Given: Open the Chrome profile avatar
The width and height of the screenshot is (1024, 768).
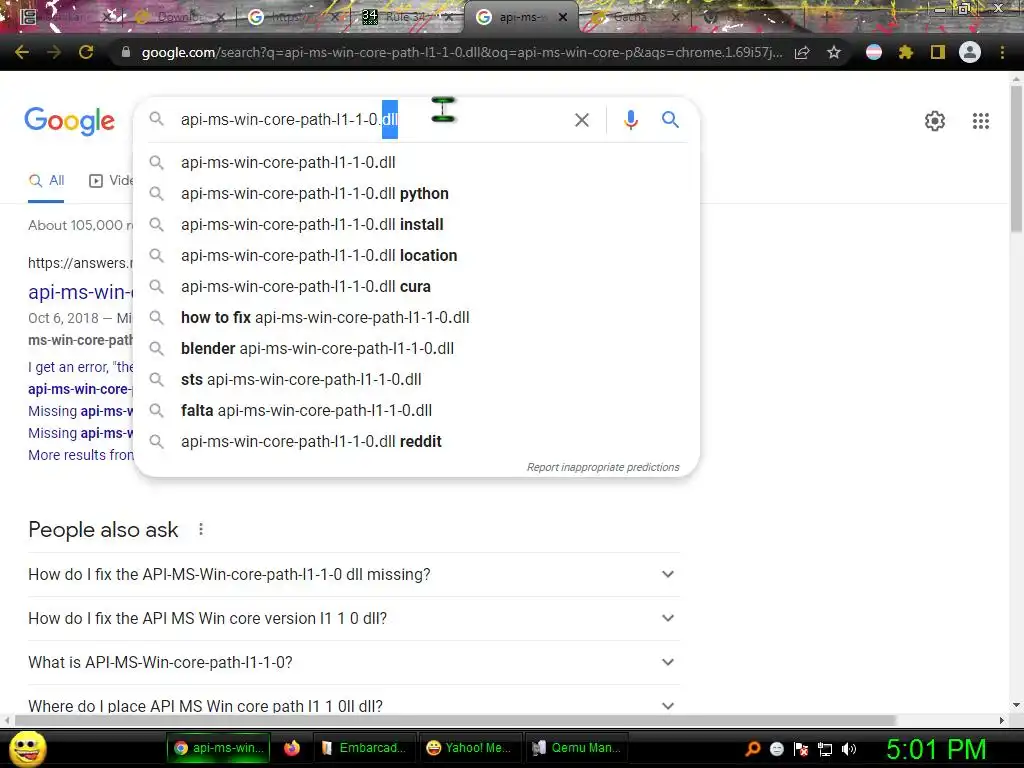Looking at the screenshot, I should click(x=970, y=52).
